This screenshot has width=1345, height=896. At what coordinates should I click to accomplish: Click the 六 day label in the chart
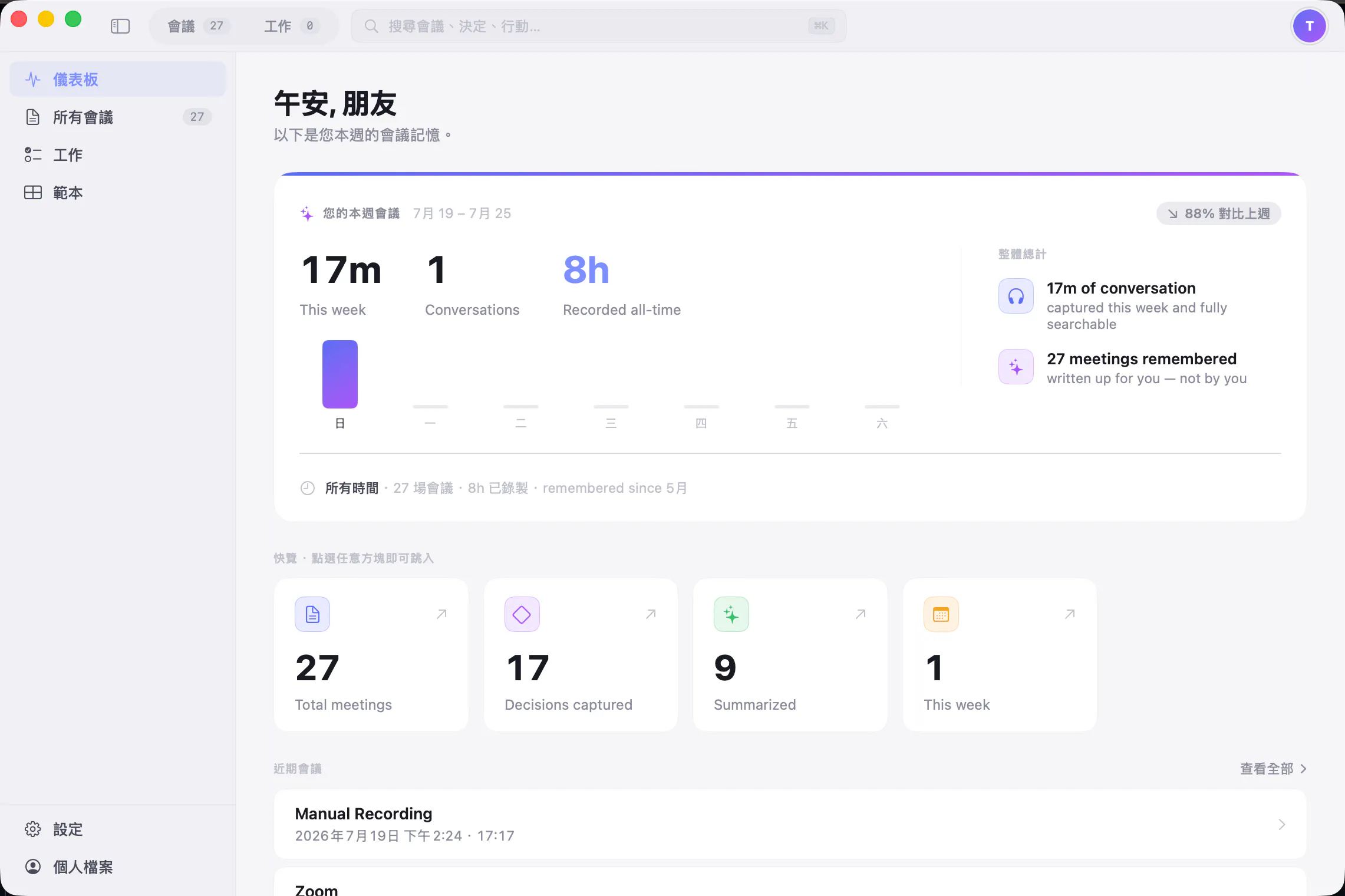(x=882, y=423)
